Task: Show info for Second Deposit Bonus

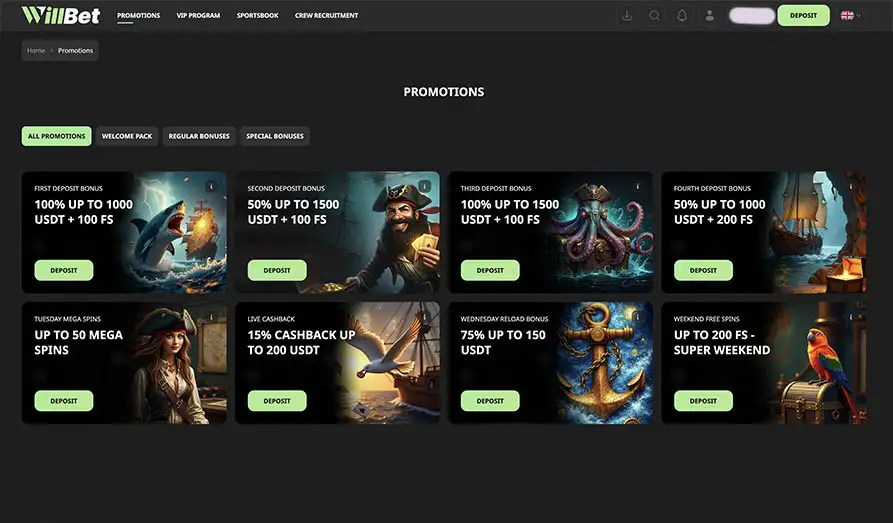Action: tap(424, 186)
